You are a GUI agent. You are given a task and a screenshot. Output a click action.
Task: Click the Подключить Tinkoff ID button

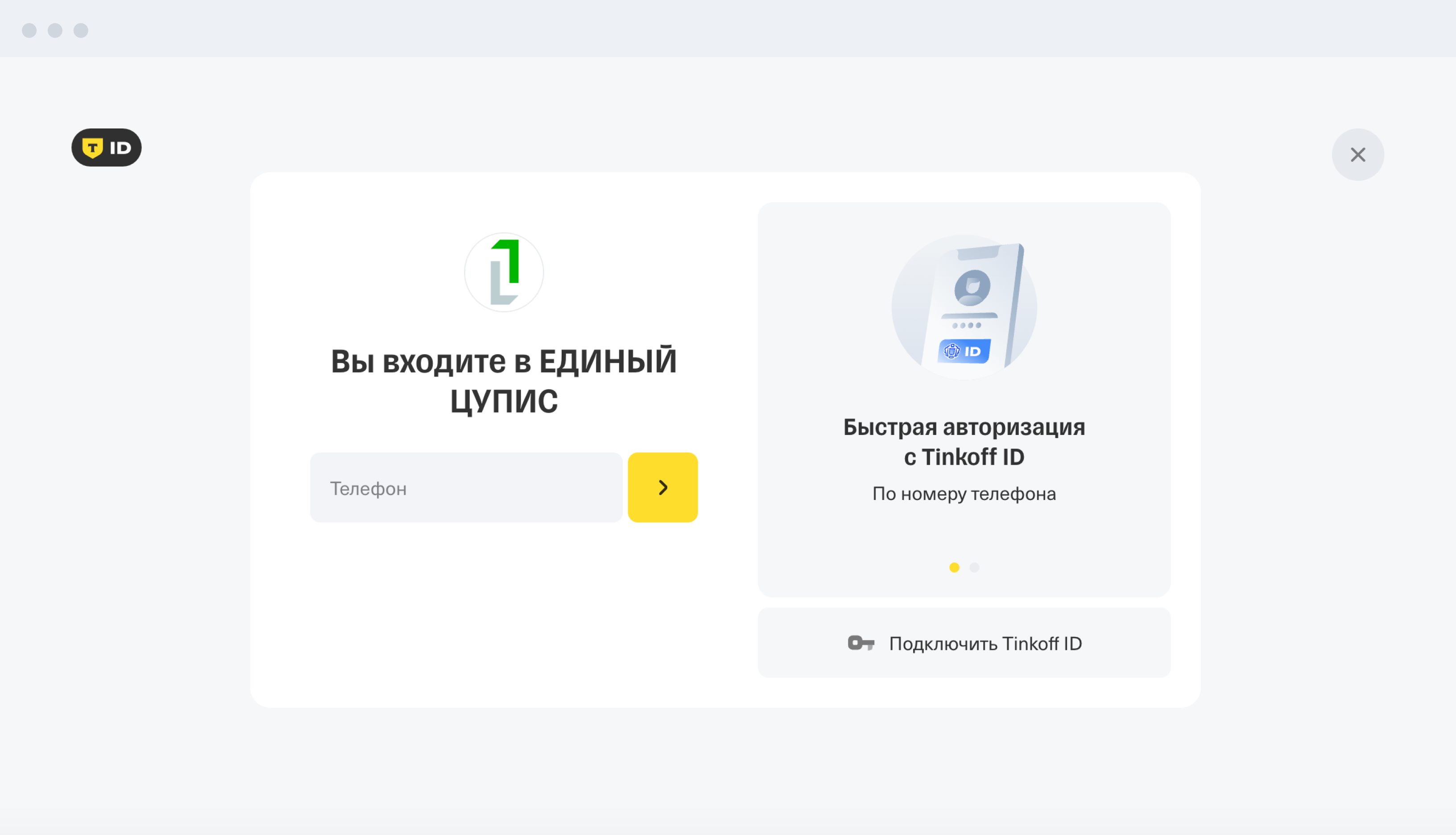pyautogui.click(x=964, y=643)
